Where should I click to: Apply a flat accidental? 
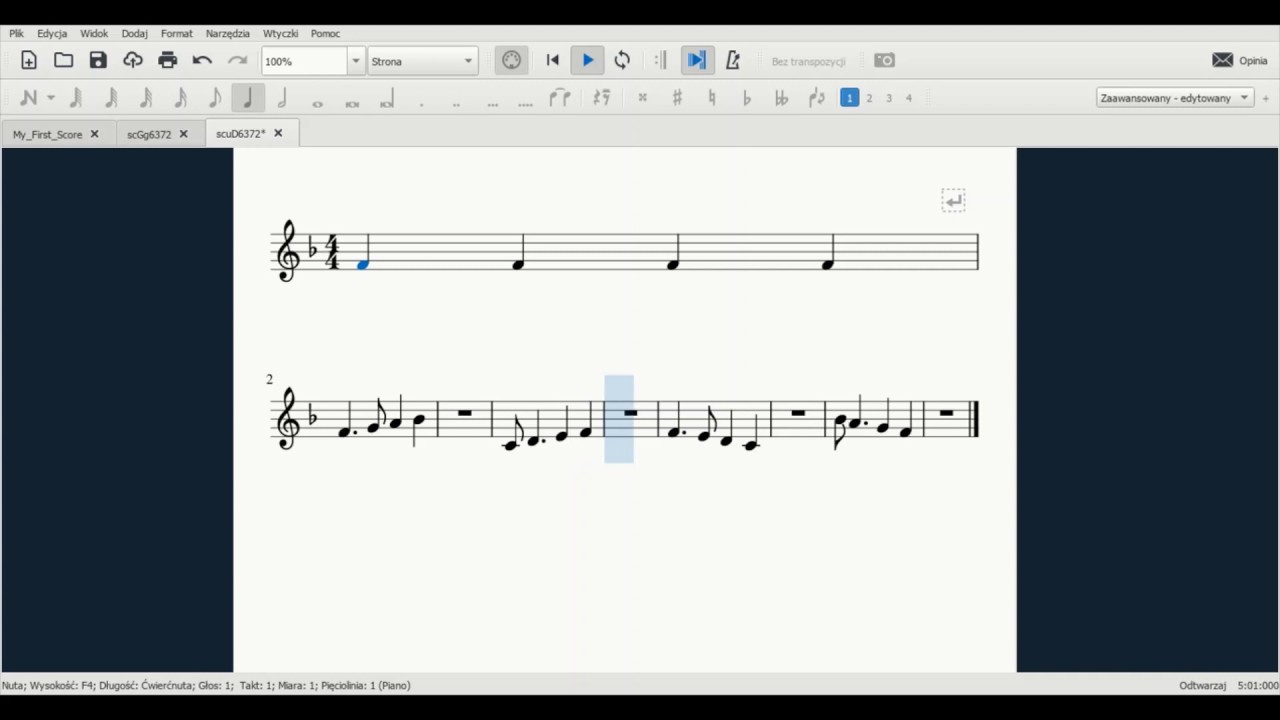click(747, 98)
